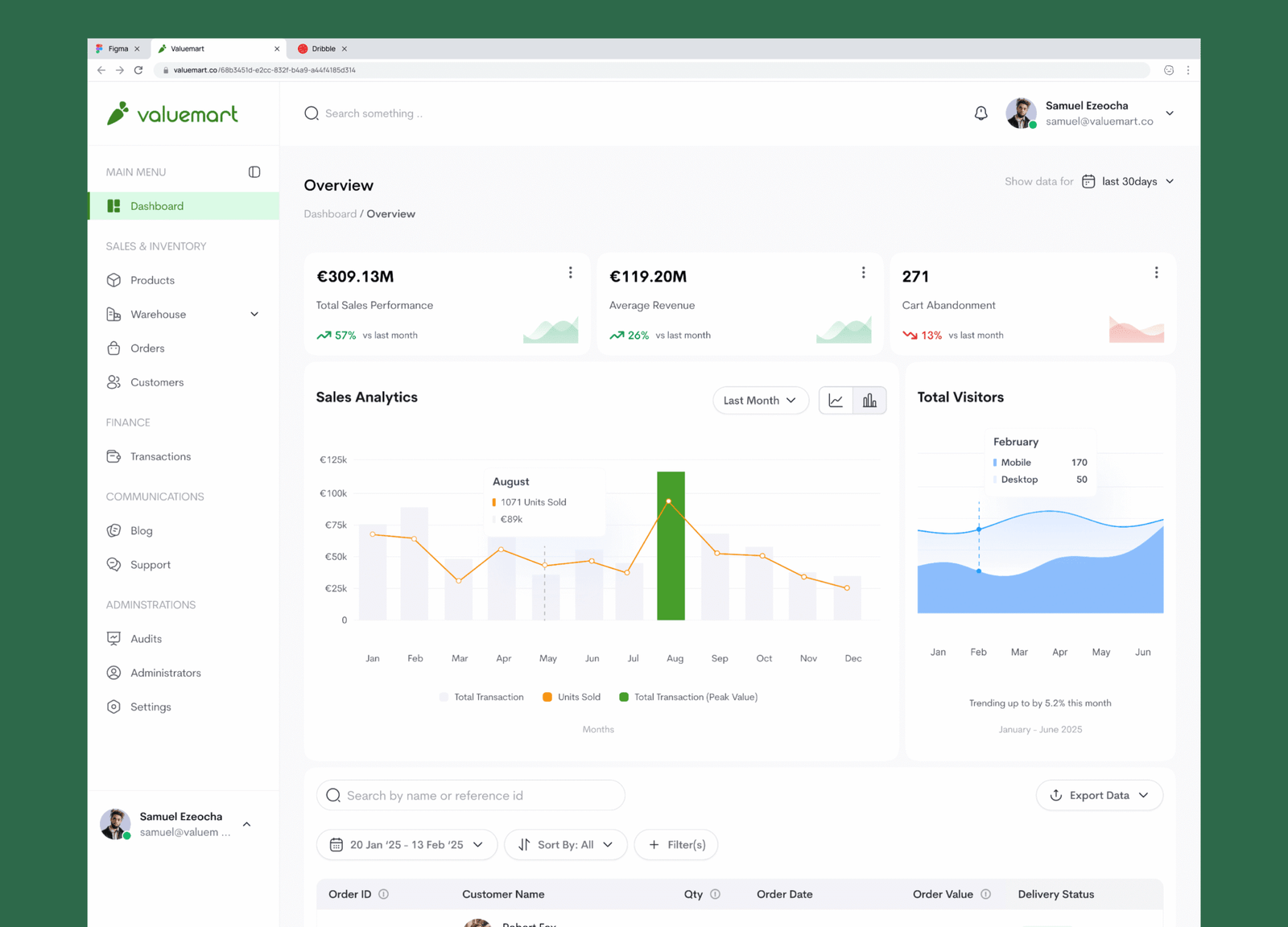This screenshot has width=1288, height=927.
Task: Reload the page in browser
Action: (x=138, y=70)
